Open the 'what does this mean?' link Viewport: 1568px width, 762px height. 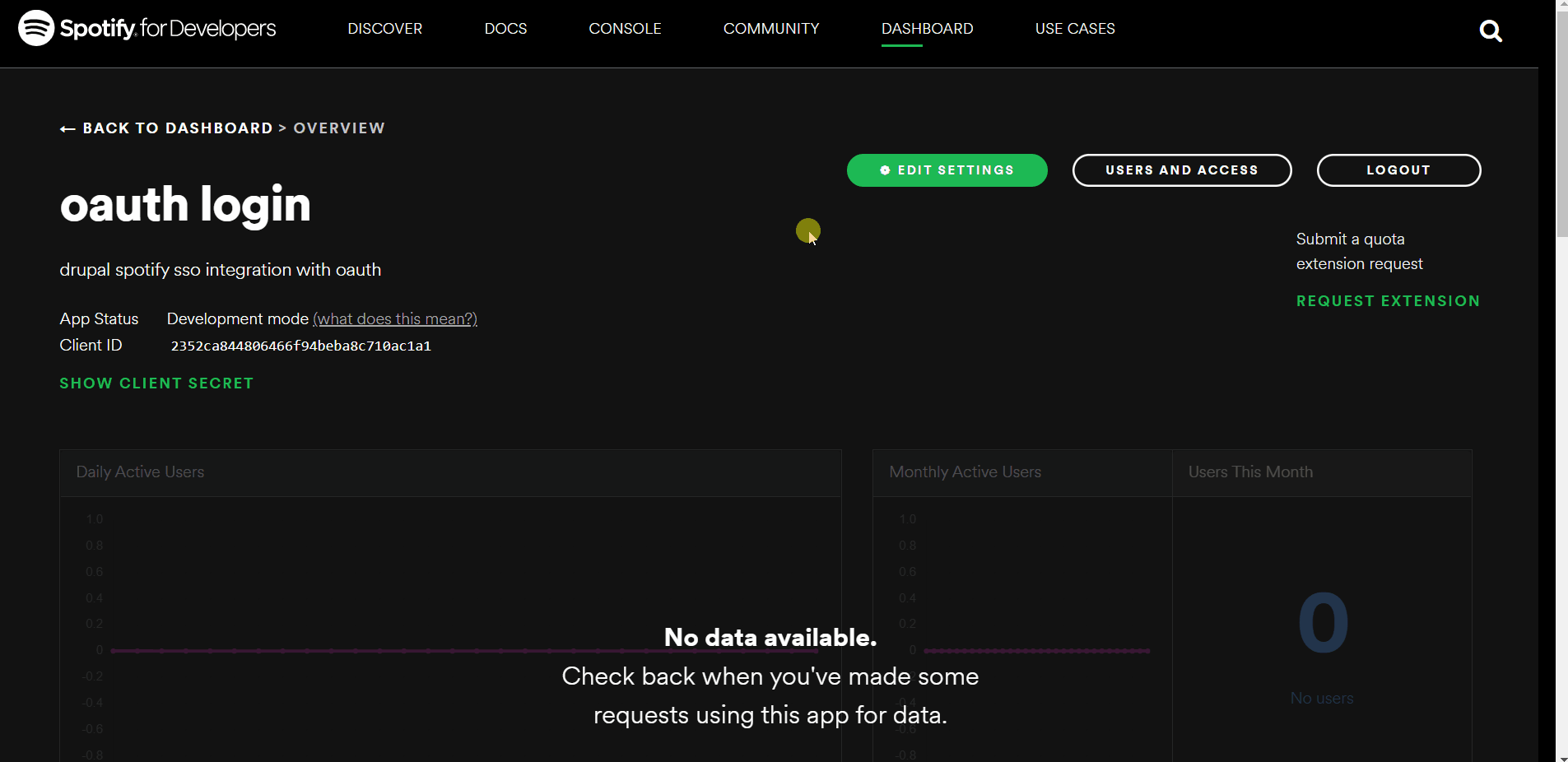(x=395, y=319)
